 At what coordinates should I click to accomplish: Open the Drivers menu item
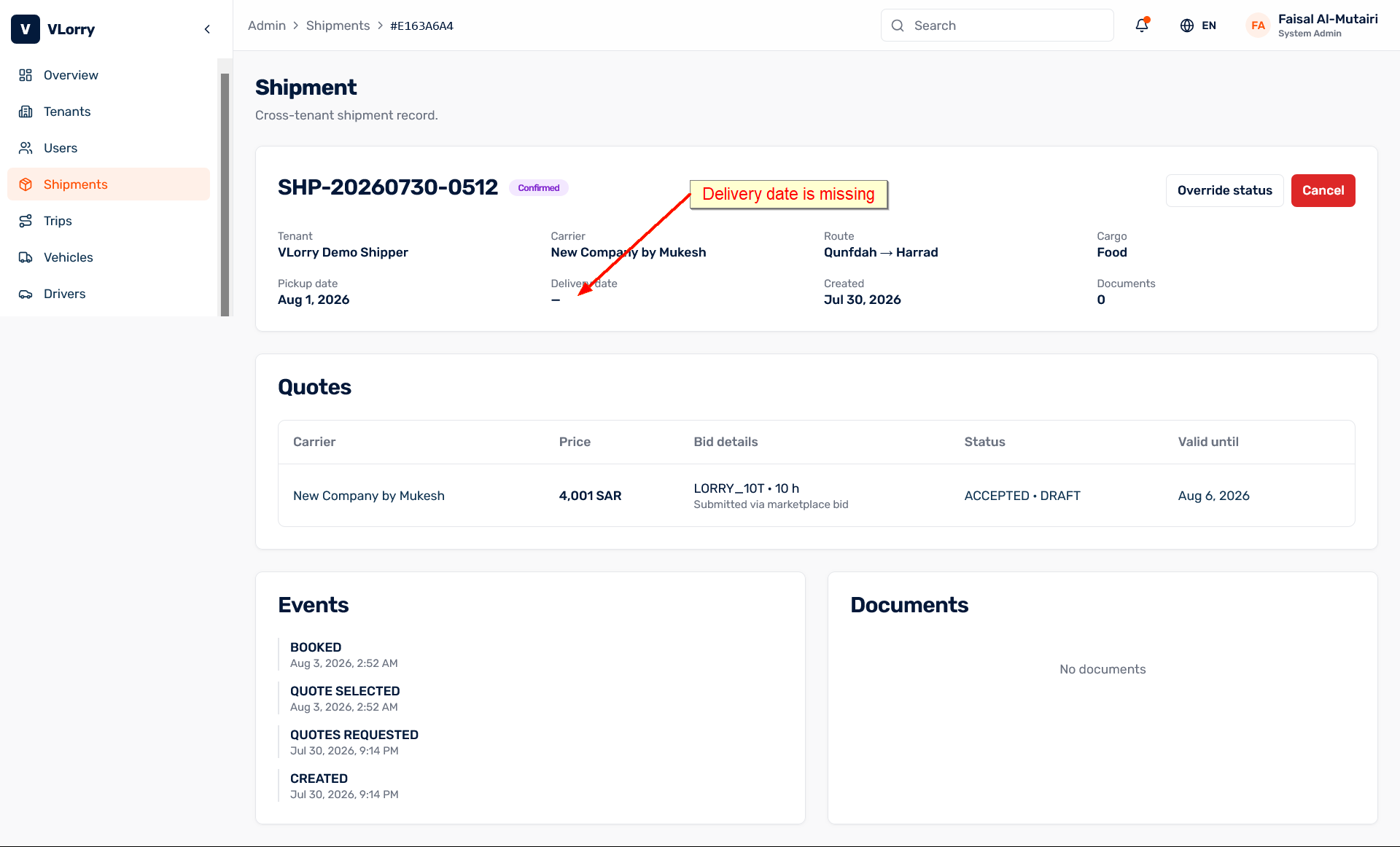point(109,294)
